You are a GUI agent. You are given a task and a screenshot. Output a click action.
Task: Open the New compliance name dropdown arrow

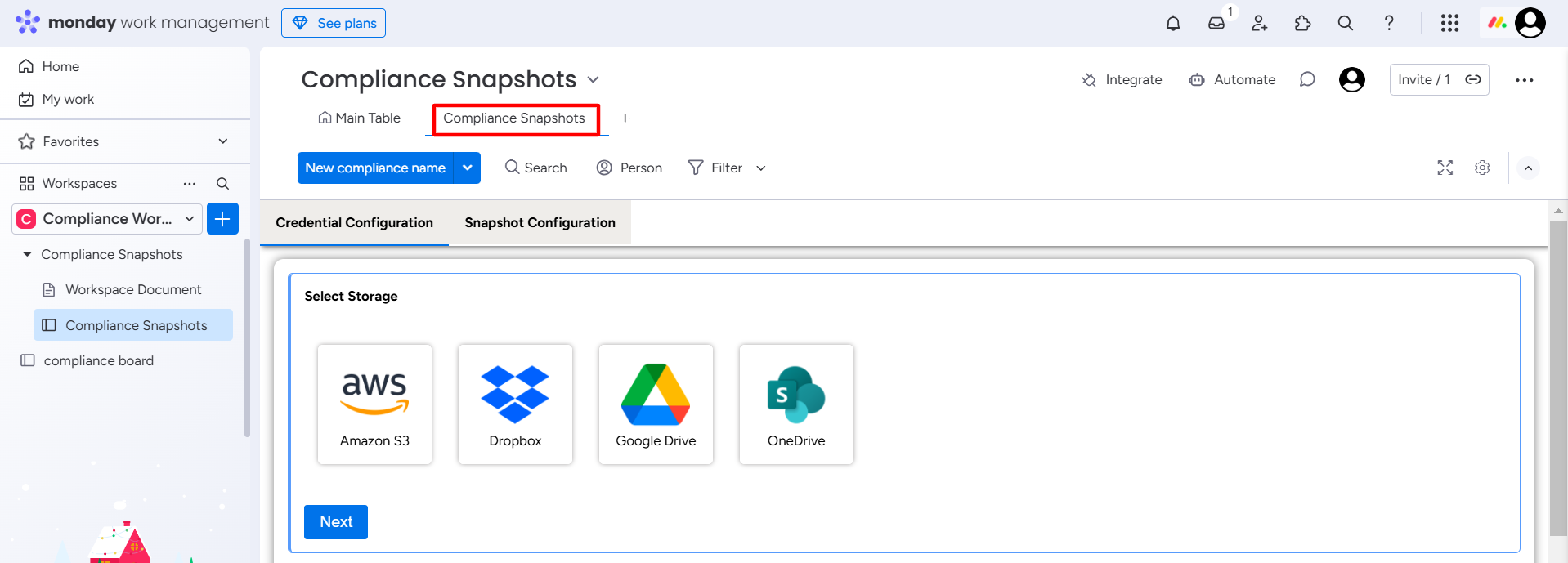(468, 168)
